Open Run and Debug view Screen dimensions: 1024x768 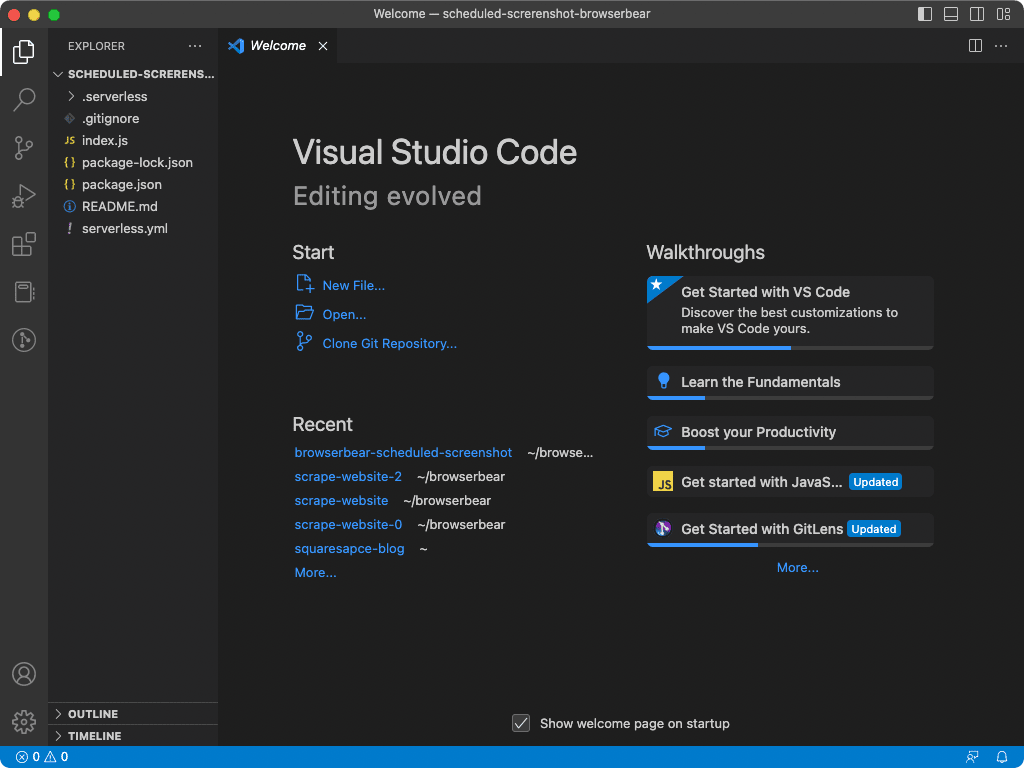pos(24,196)
